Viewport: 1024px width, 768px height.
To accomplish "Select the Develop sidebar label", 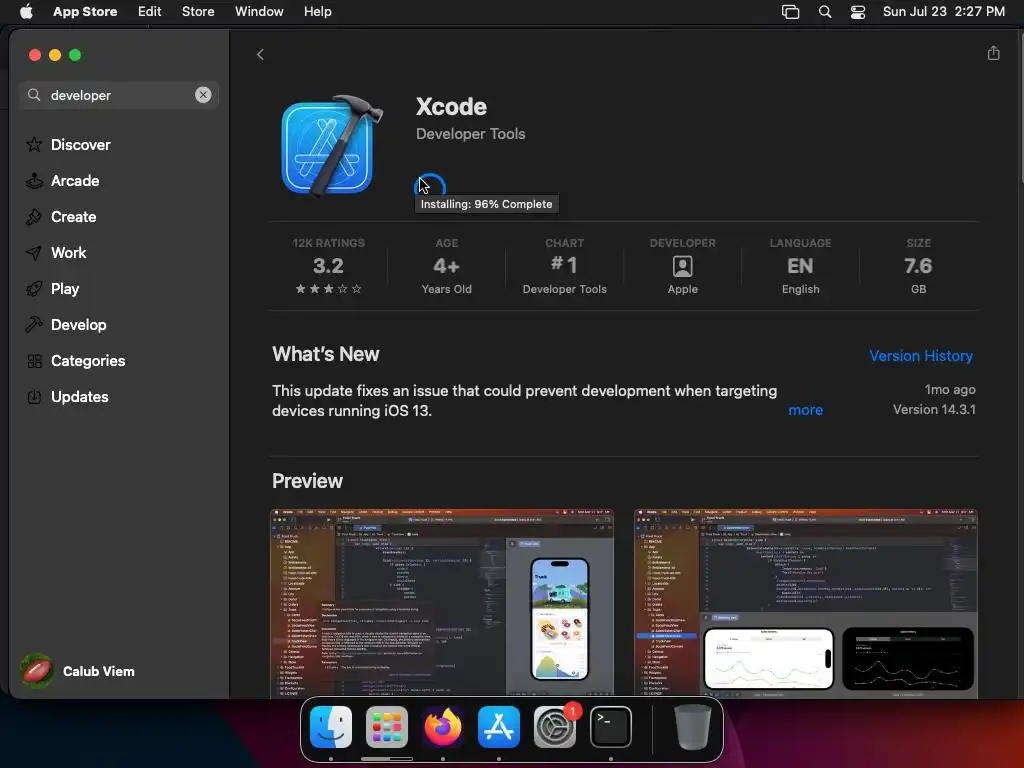I will pyautogui.click(x=78, y=325).
